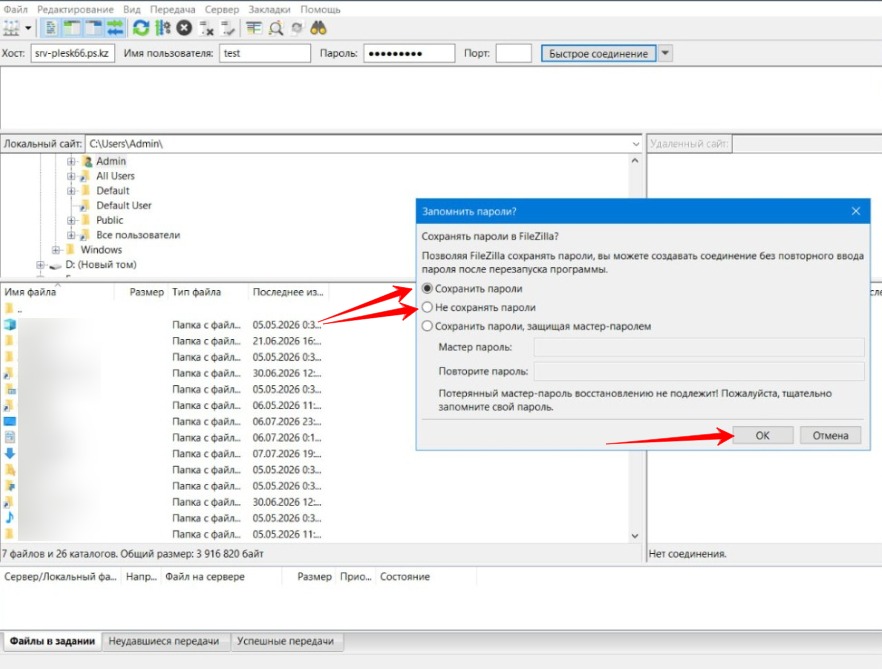Select the 'Сохранить пароли' radio option

(x=427, y=289)
